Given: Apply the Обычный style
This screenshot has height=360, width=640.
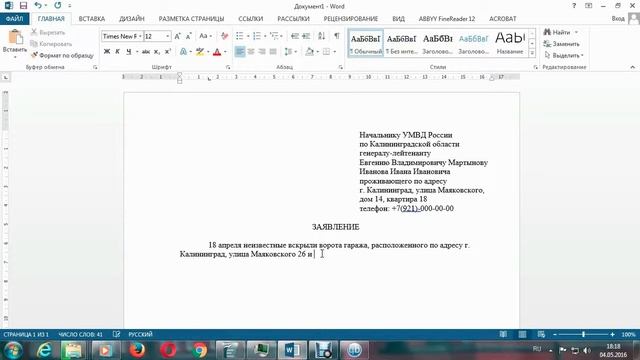Looking at the screenshot, I should (x=366, y=43).
